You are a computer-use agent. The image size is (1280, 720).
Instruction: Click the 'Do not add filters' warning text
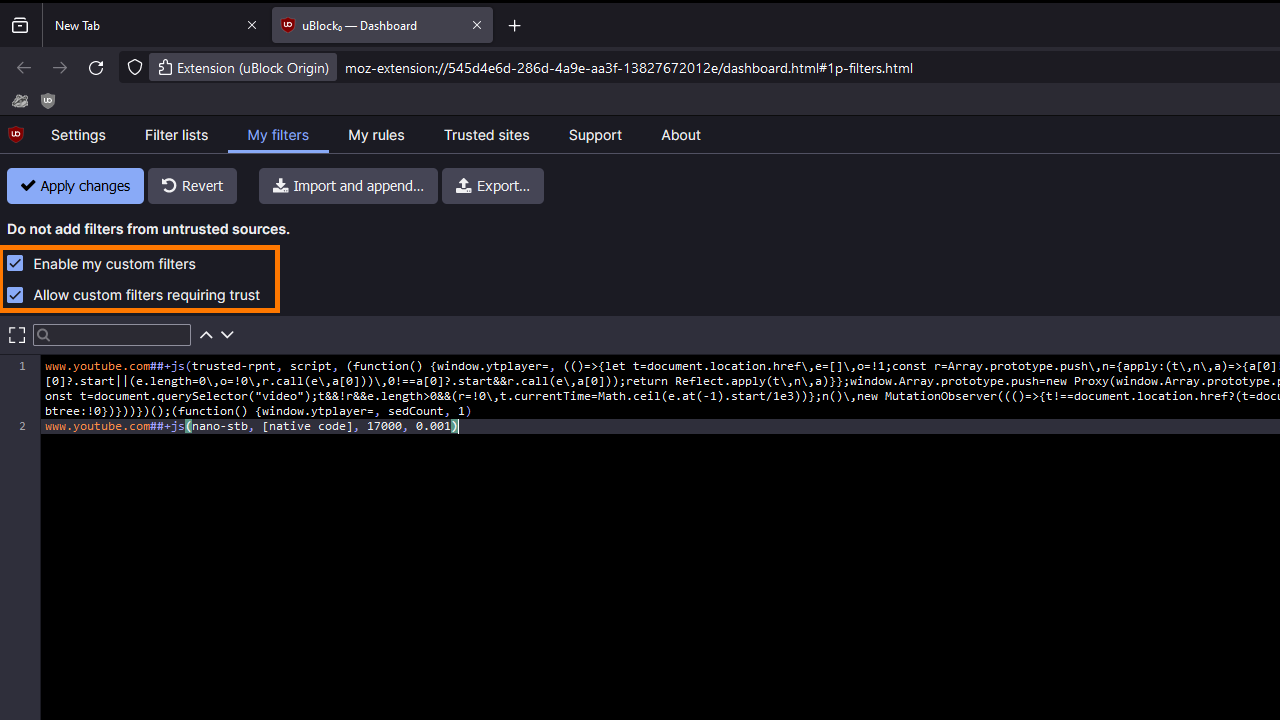(x=148, y=229)
